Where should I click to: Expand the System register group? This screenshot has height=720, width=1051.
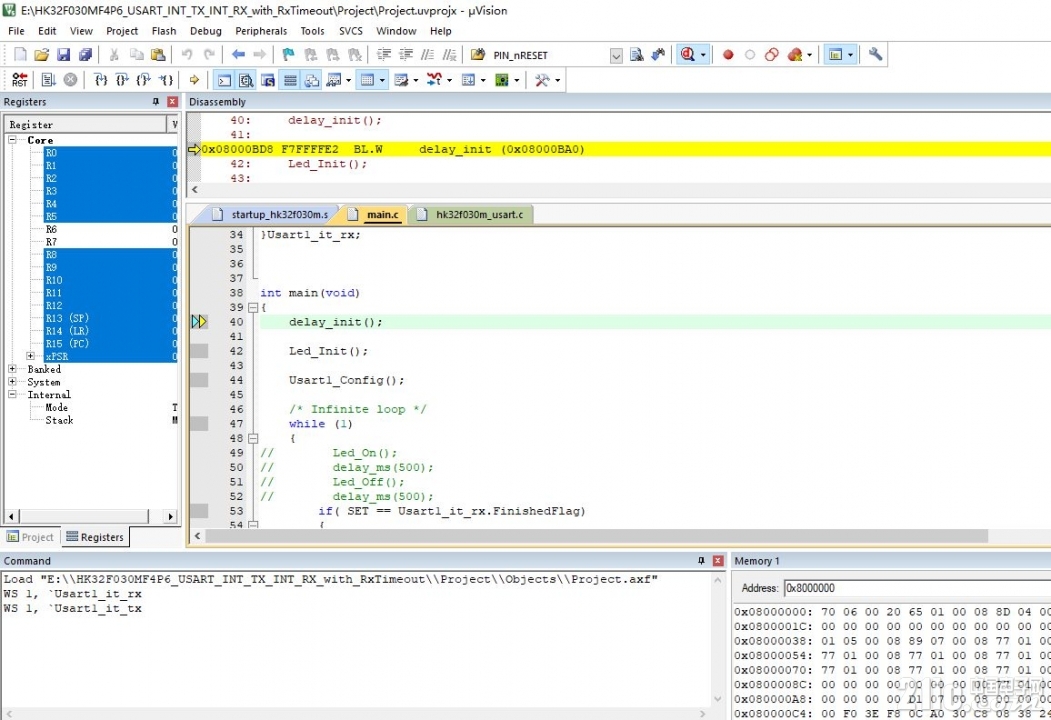click(x=12, y=381)
